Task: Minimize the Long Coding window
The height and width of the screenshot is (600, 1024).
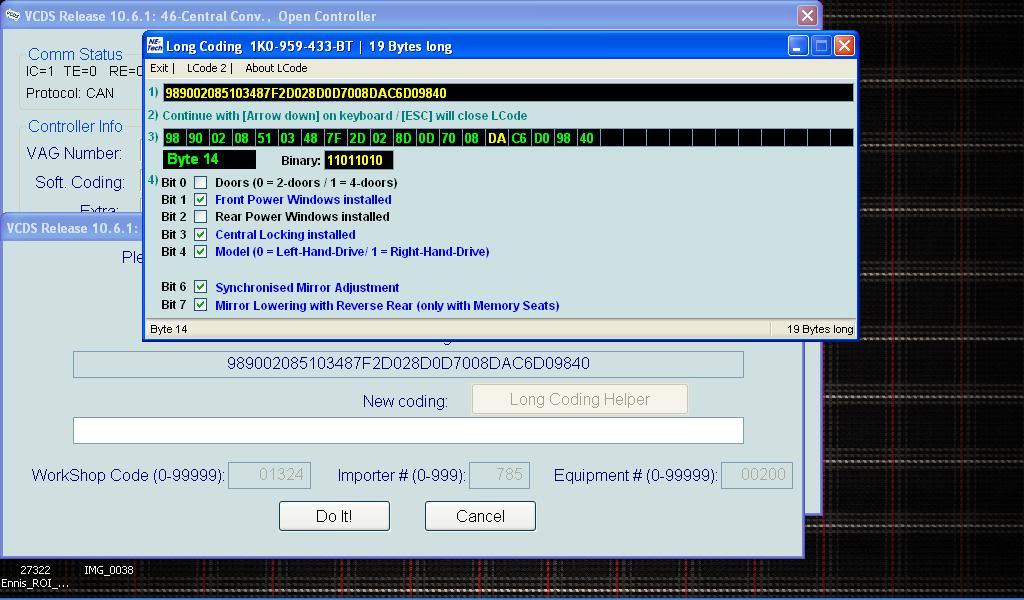Action: [797, 46]
